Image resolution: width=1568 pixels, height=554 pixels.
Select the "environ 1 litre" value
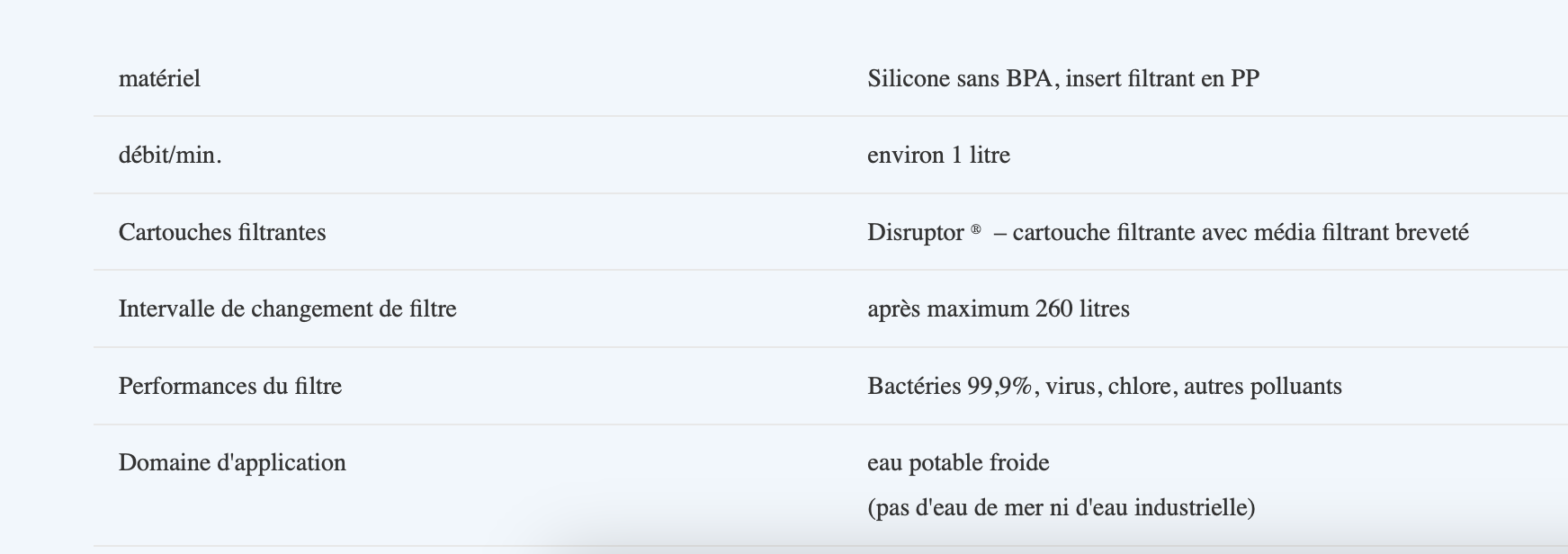point(938,156)
